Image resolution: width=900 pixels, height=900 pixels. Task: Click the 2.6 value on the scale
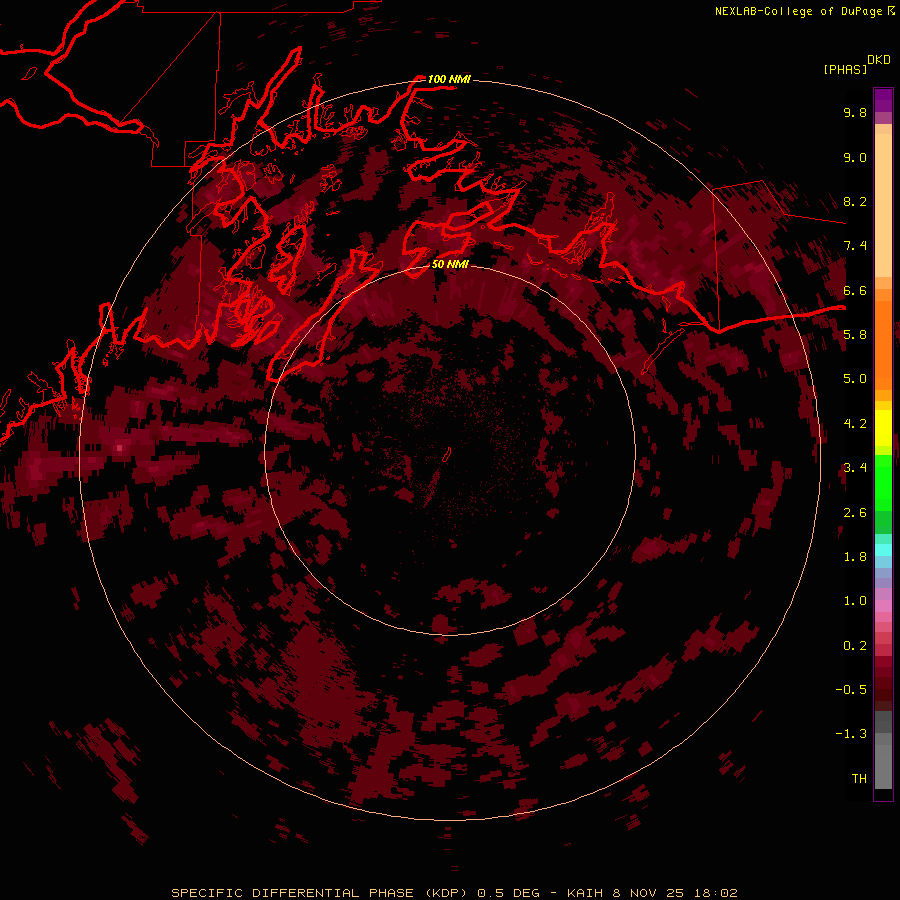pos(855,512)
